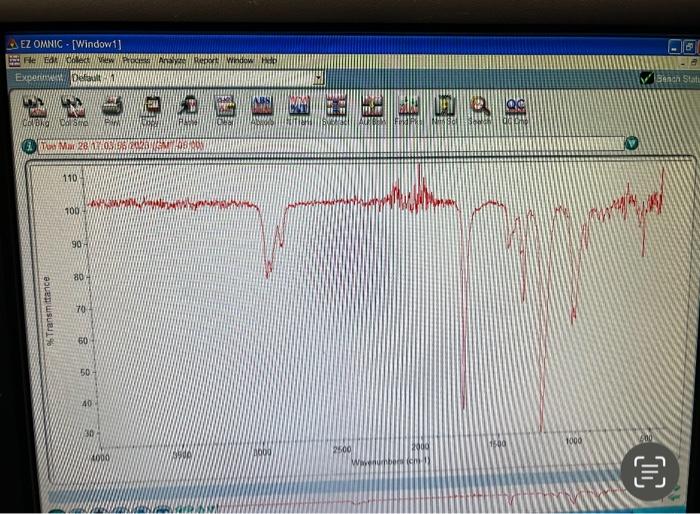Click the EZ OMNIC icon in menu bar
Image resolution: width=700 pixels, height=514 pixels.
pos(14,60)
